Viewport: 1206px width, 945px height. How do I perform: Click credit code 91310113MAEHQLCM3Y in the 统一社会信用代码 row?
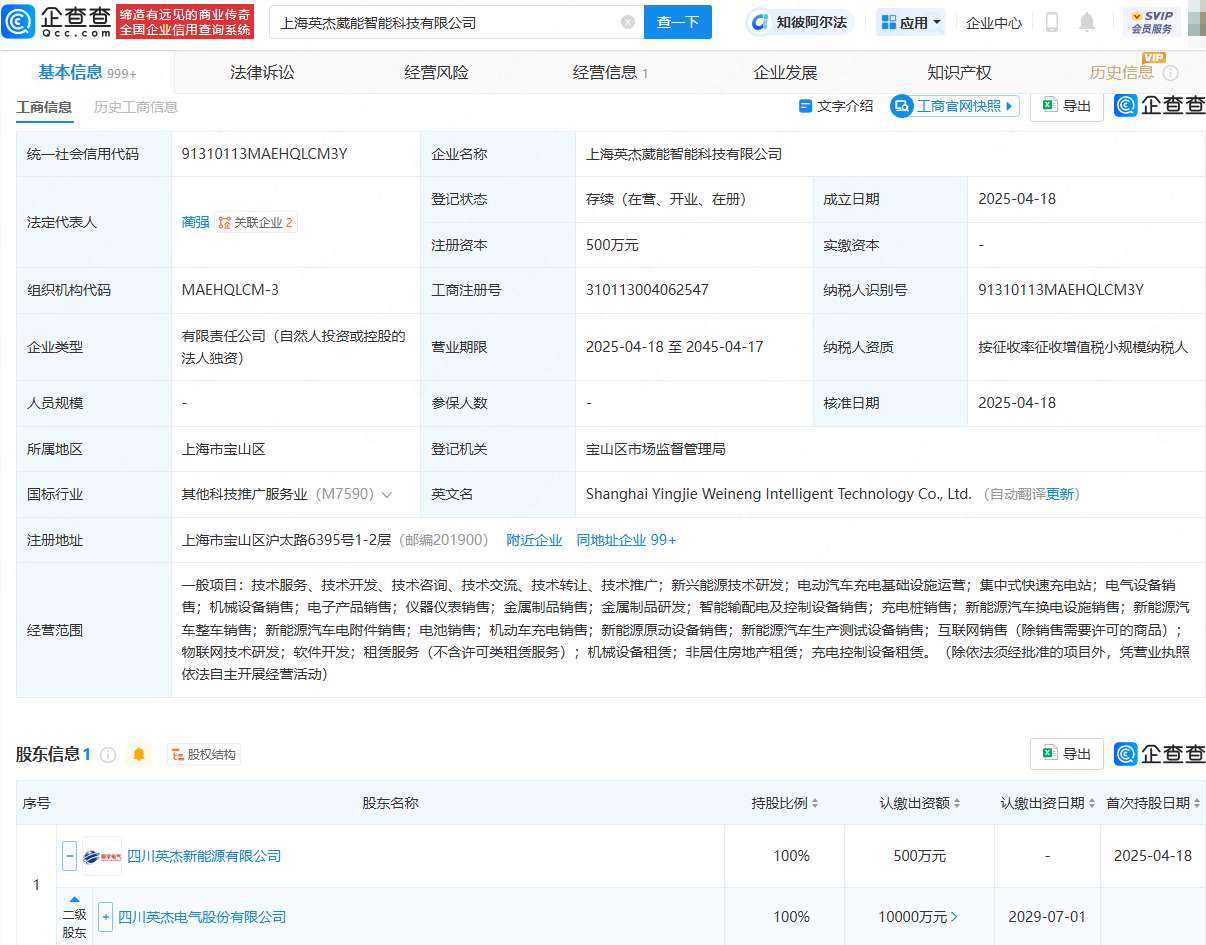(x=264, y=154)
